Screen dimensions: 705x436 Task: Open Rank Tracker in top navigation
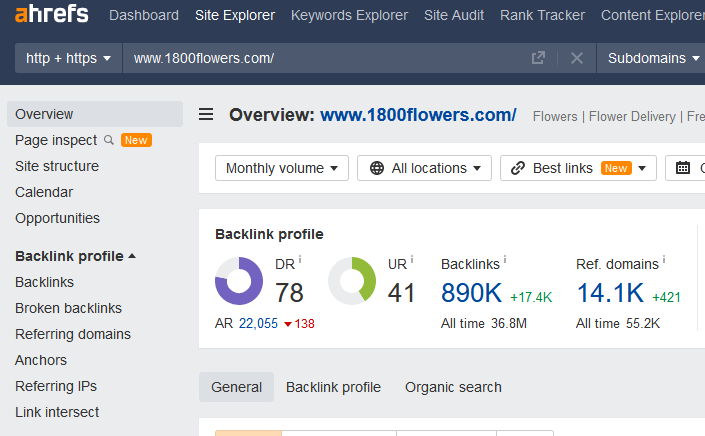point(542,15)
